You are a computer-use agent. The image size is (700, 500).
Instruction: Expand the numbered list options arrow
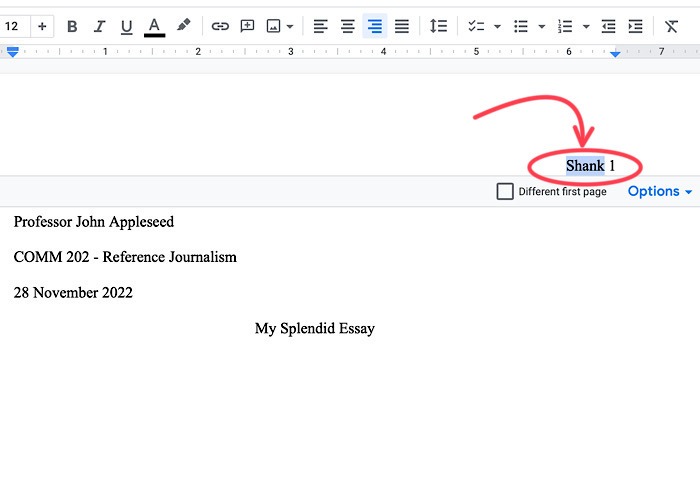pos(586,26)
